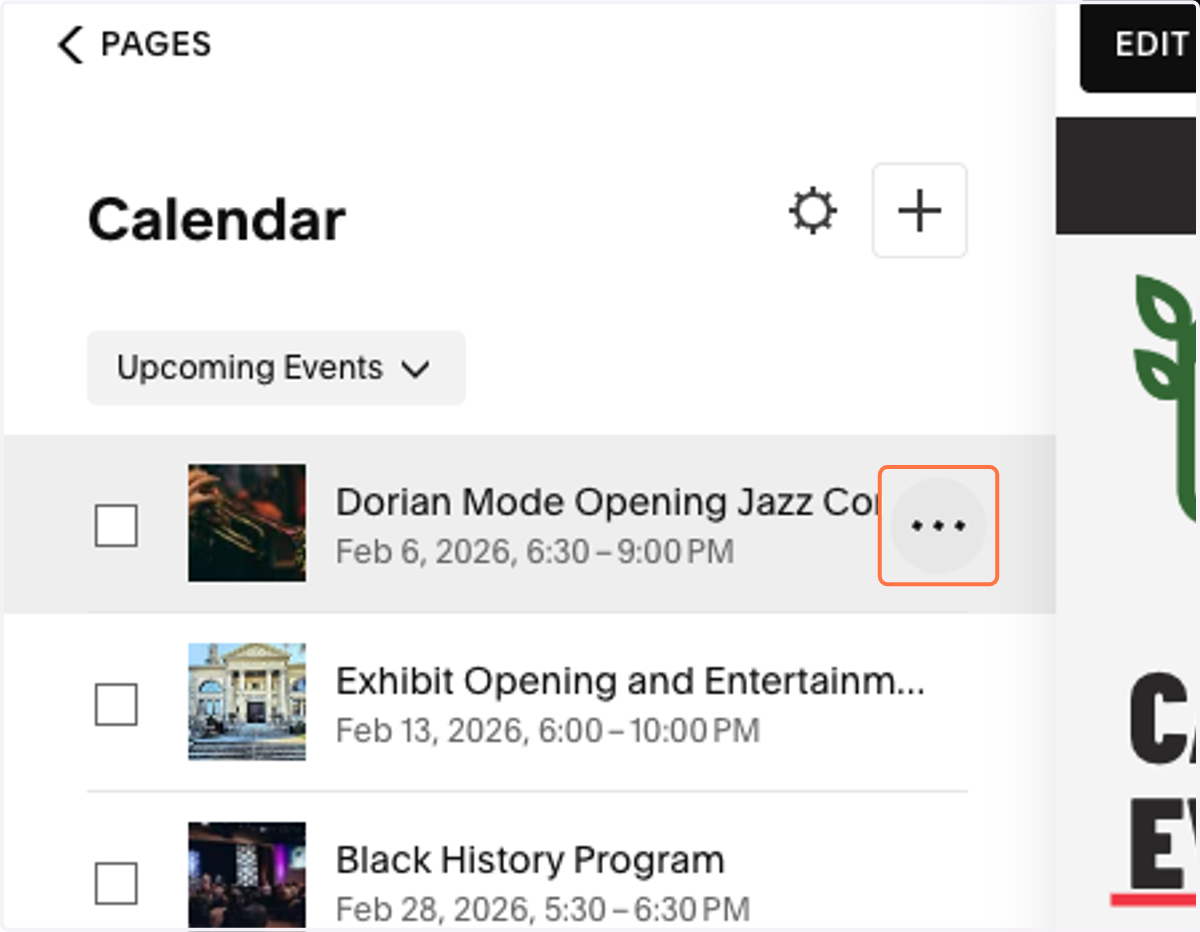Click the Feb 28, 2026 event date text
The image size is (1200, 932).
pyautogui.click(x=542, y=909)
